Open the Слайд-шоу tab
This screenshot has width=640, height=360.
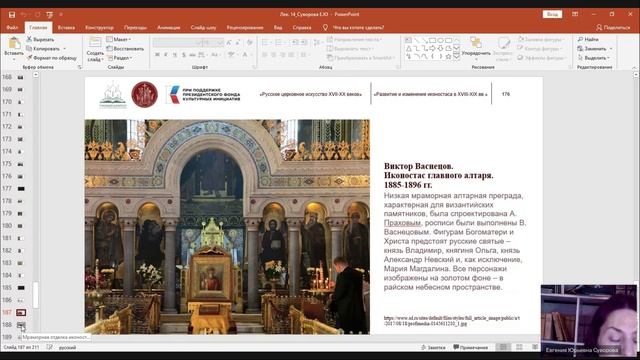tap(203, 27)
